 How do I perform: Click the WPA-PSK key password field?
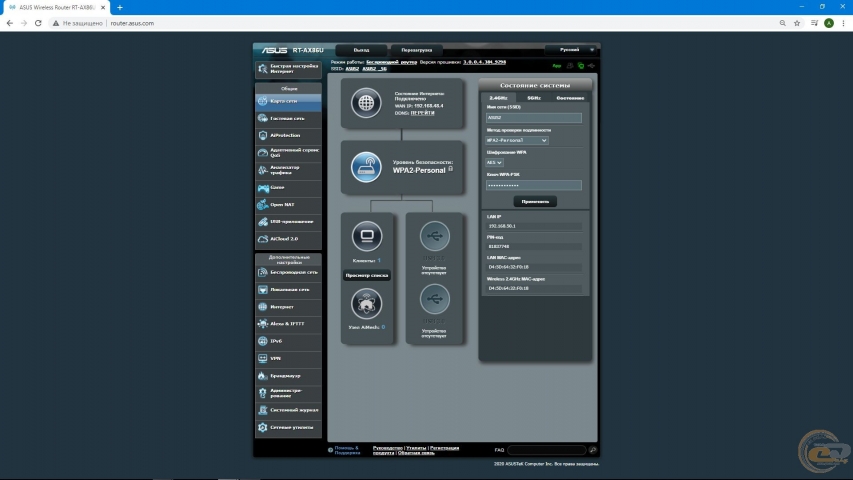[534, 186]
